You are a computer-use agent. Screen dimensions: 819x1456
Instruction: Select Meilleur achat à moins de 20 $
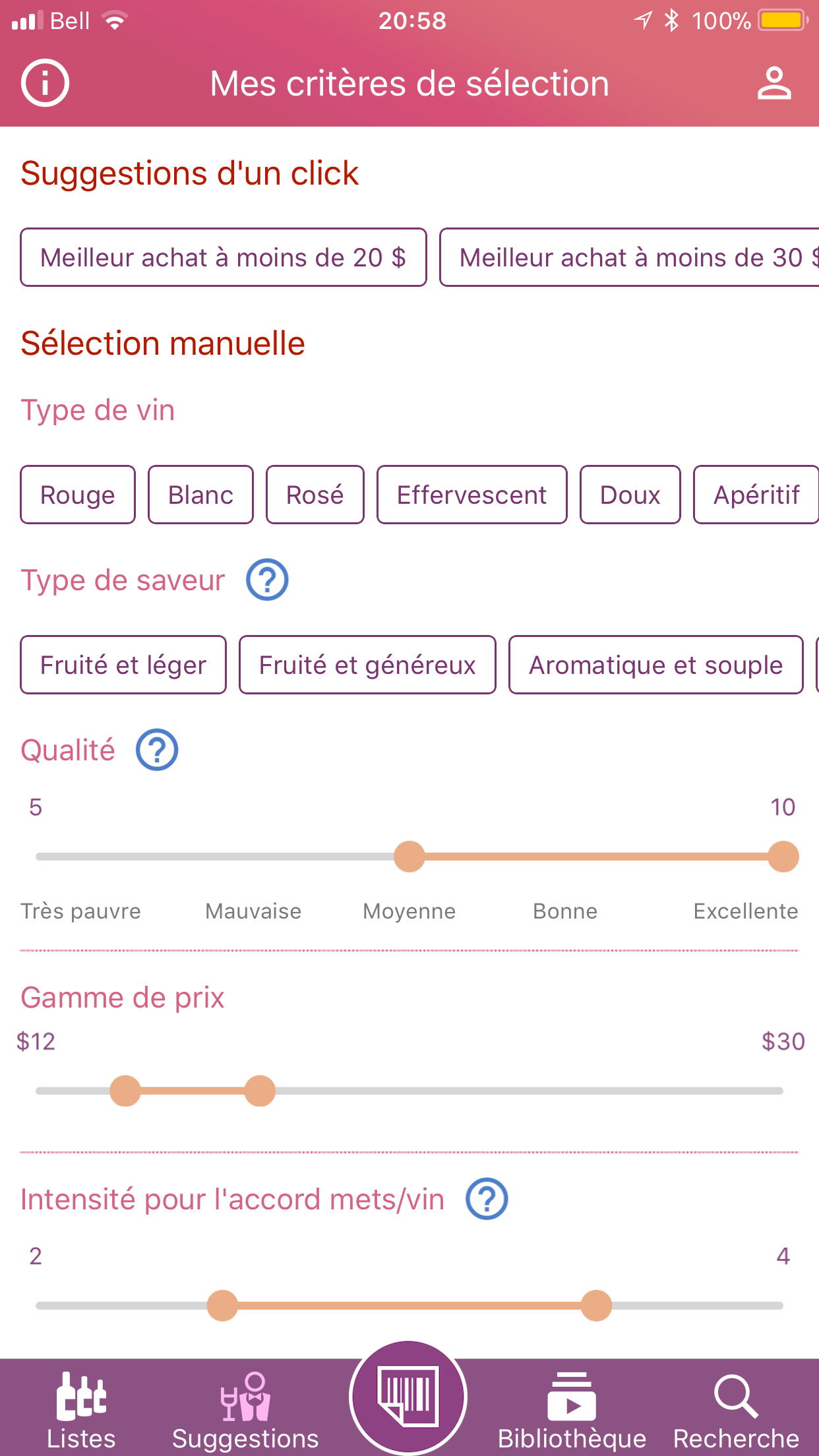coord(224,257)
